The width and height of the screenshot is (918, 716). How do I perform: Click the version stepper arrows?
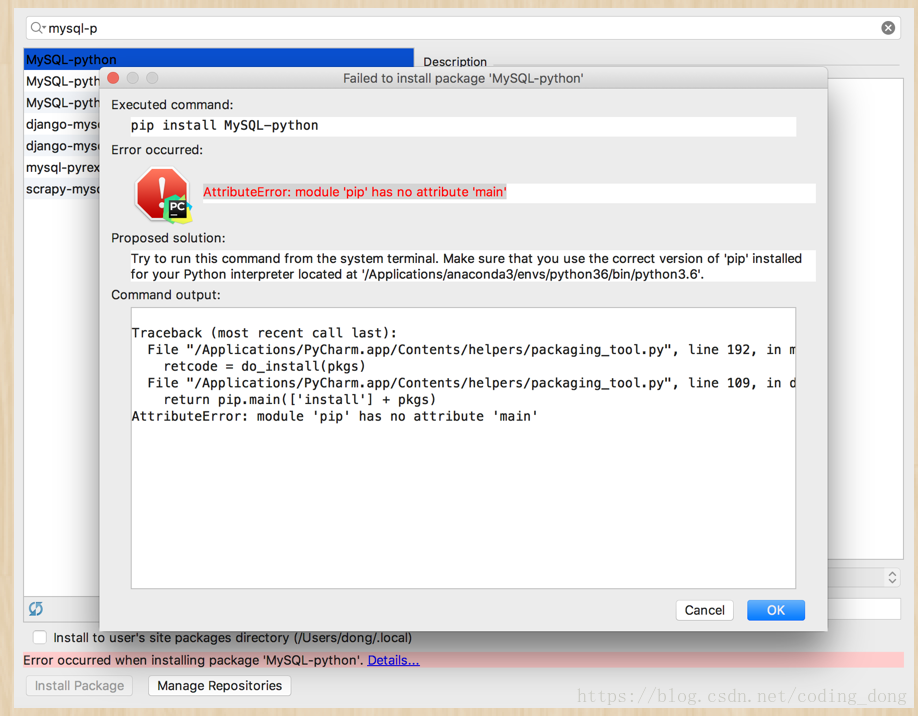892,577
